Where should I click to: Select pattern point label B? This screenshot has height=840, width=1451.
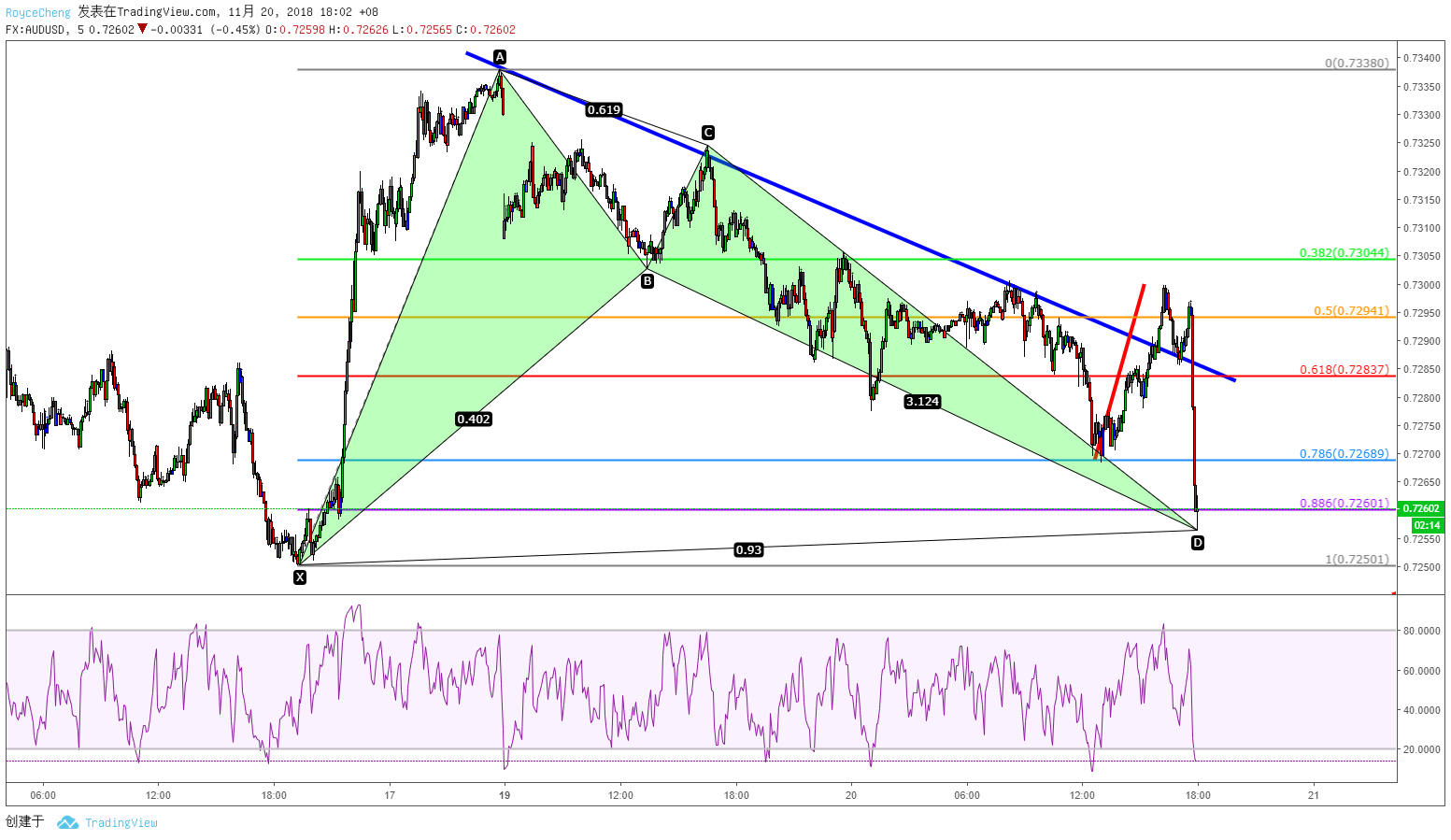647,280
